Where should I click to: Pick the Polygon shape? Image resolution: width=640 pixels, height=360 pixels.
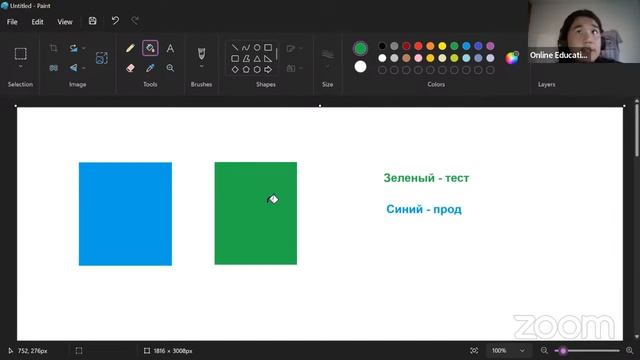click(246, 59)
